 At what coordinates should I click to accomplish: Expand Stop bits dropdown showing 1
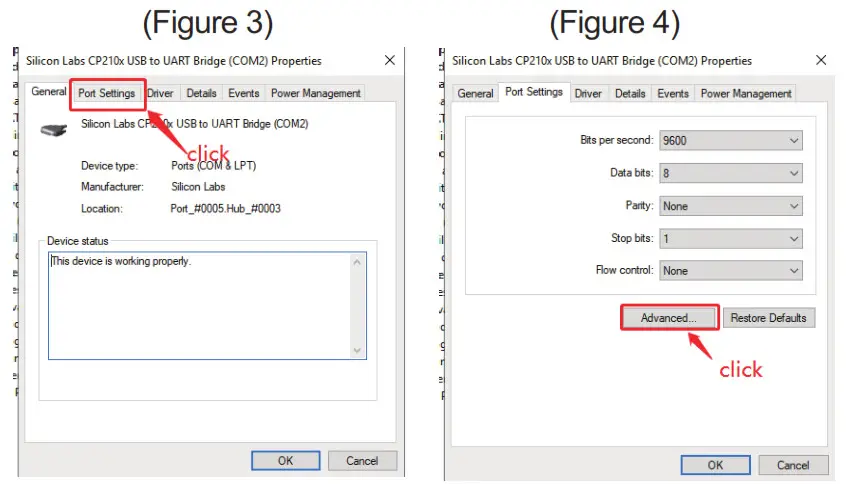[731, 238]
